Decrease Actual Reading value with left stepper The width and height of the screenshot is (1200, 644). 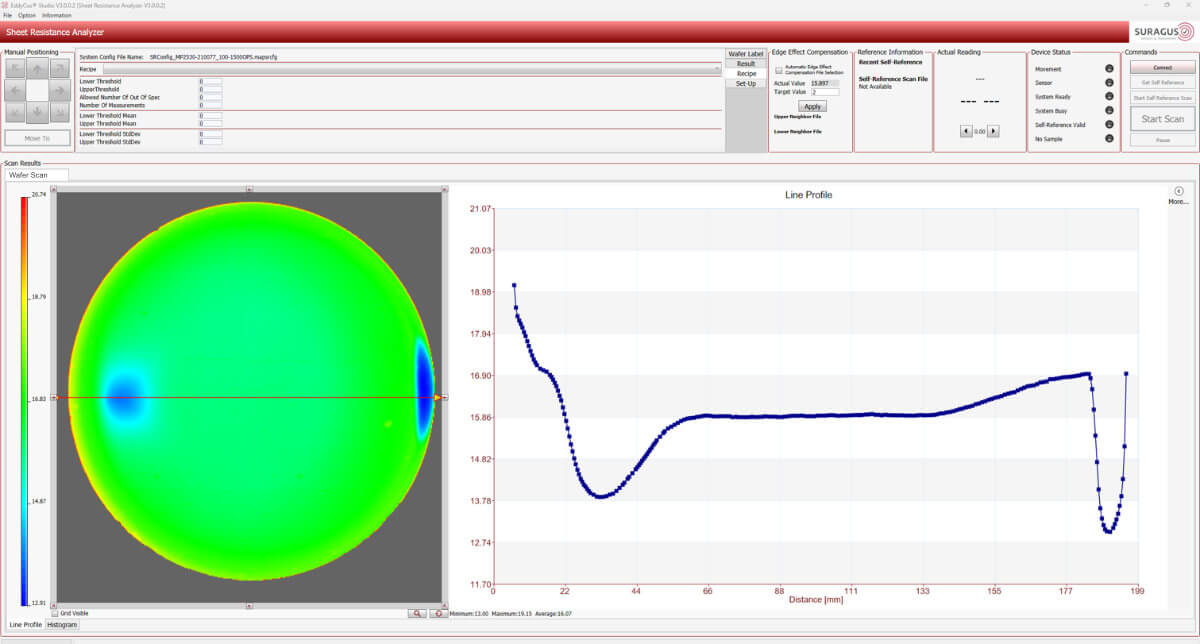pyautogui.click(x=964, y=131)
